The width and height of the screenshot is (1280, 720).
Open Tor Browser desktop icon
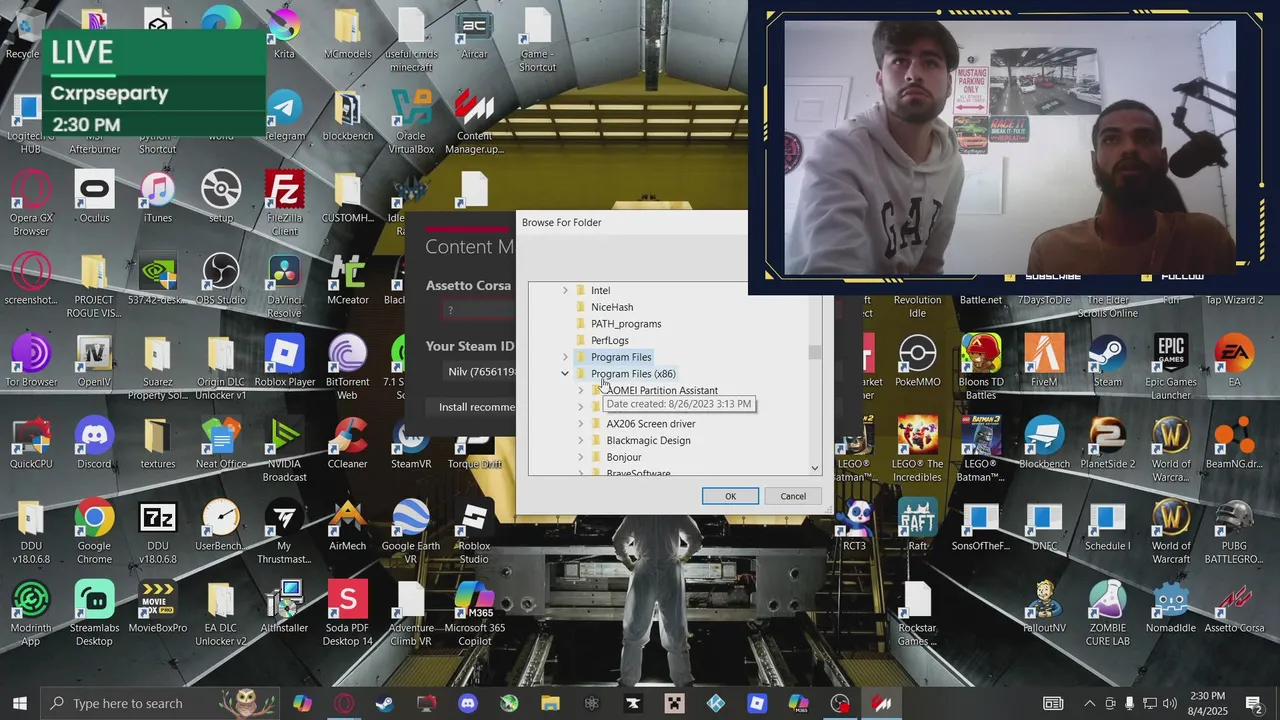coord(31,361)
